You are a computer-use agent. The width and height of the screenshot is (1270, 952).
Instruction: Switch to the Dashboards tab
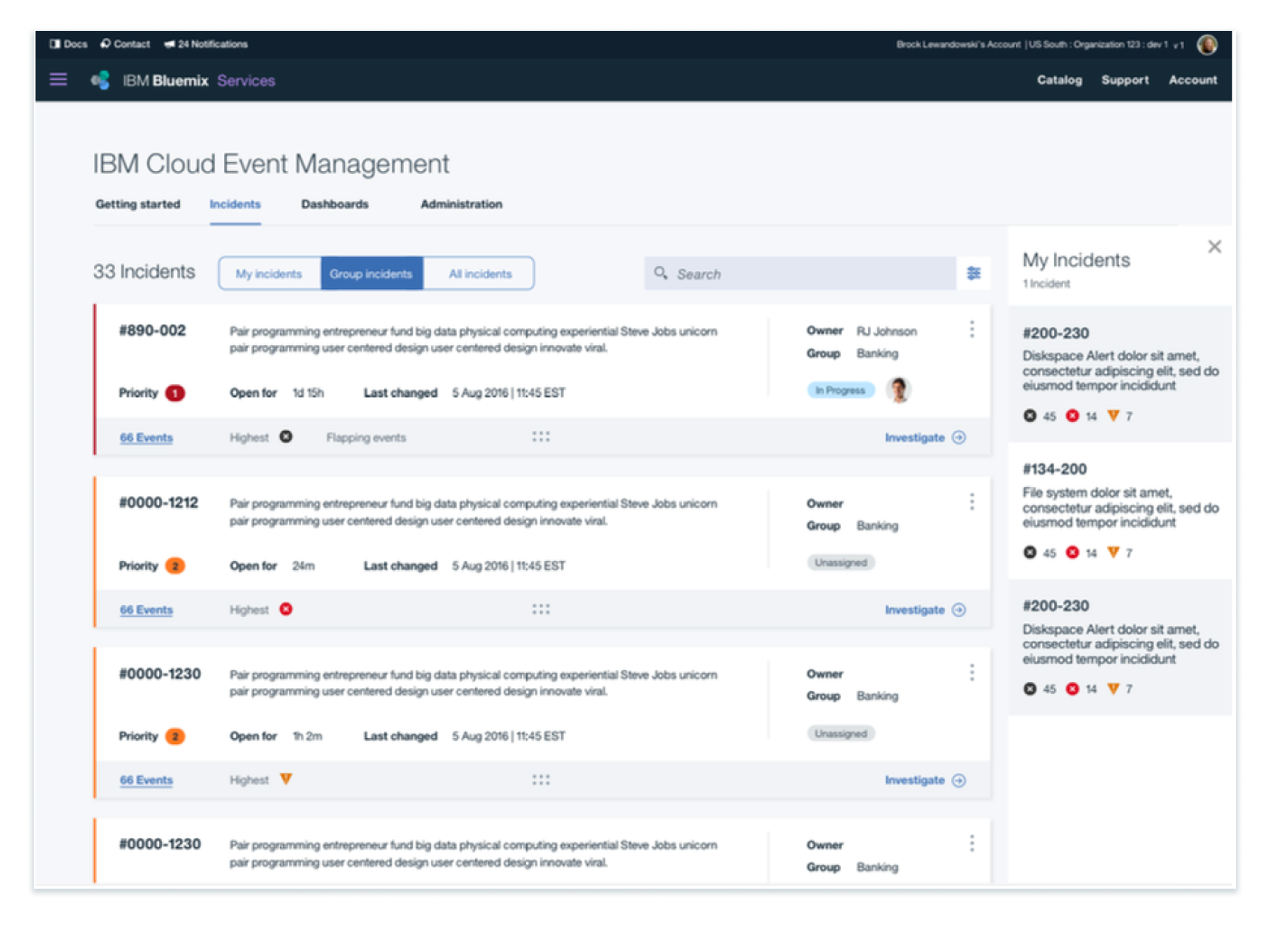click(x=335, y=204)
